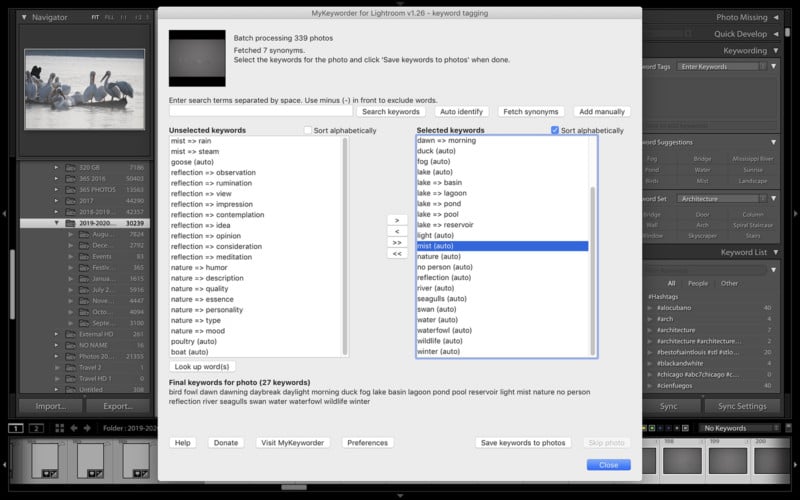Viewport: 800px width, 500px height.
Task: Move keyword back with < button
Action: click(397, 232)
